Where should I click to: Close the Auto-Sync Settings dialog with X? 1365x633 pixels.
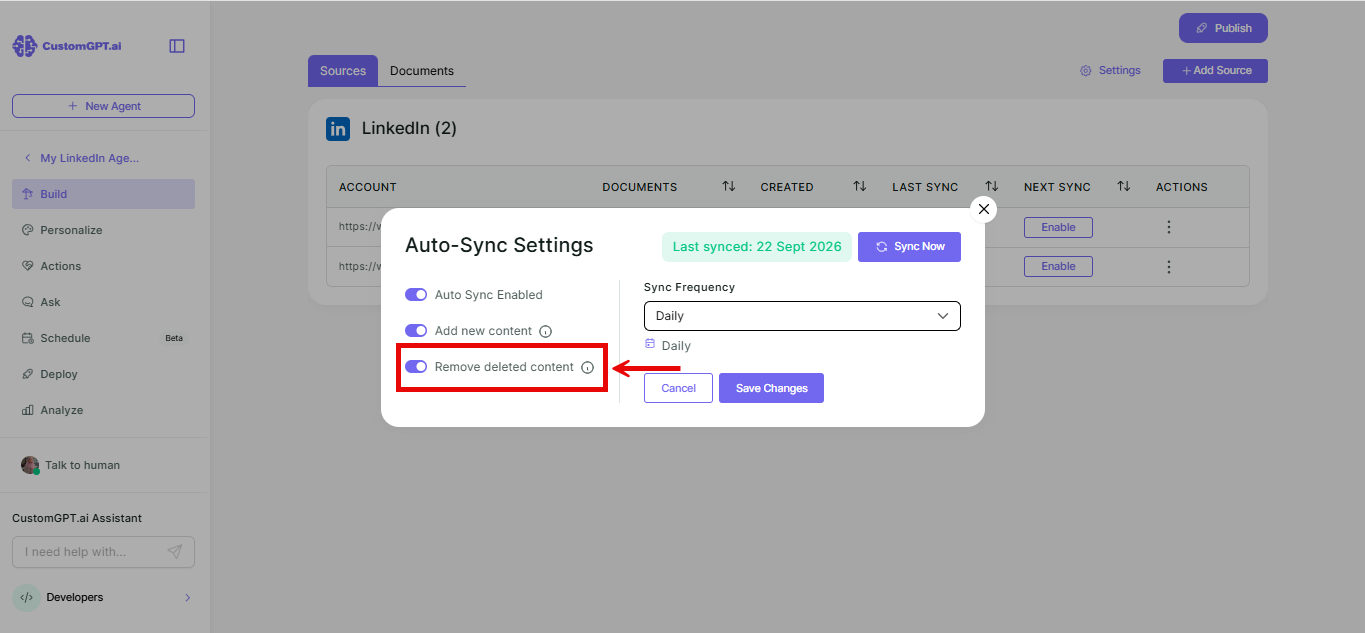983,209
